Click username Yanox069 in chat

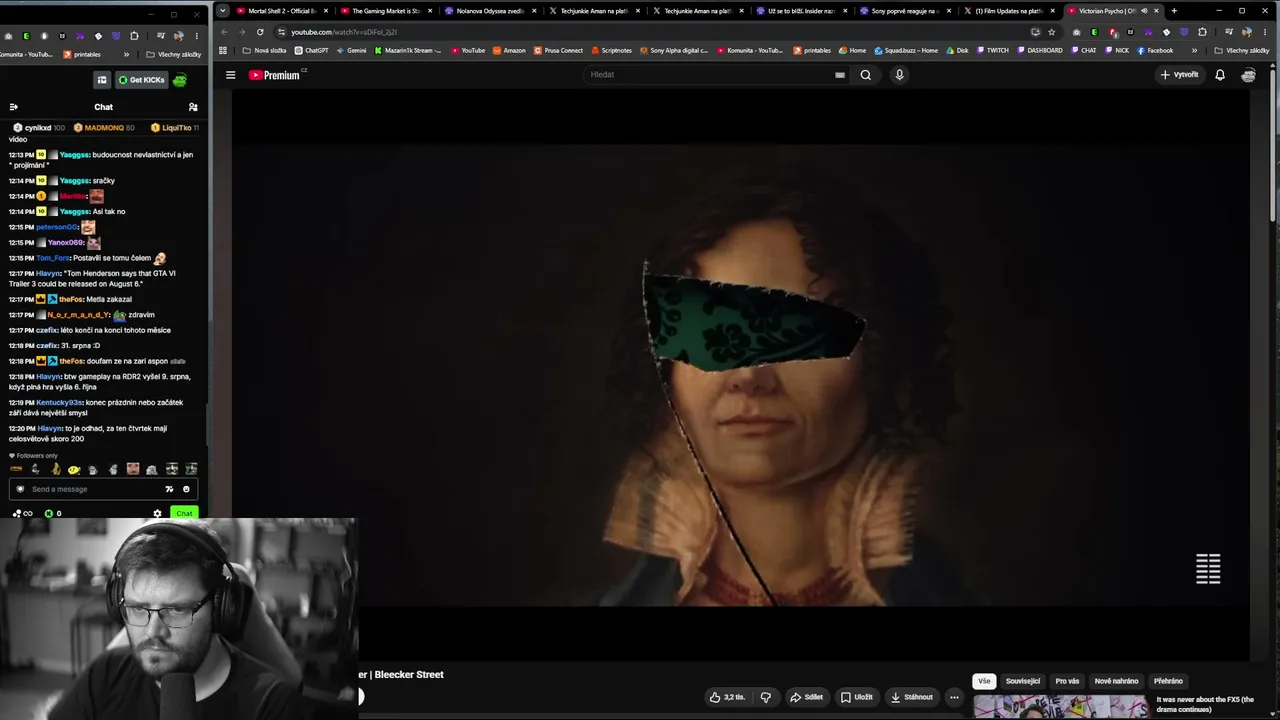[x=65, y=243]
